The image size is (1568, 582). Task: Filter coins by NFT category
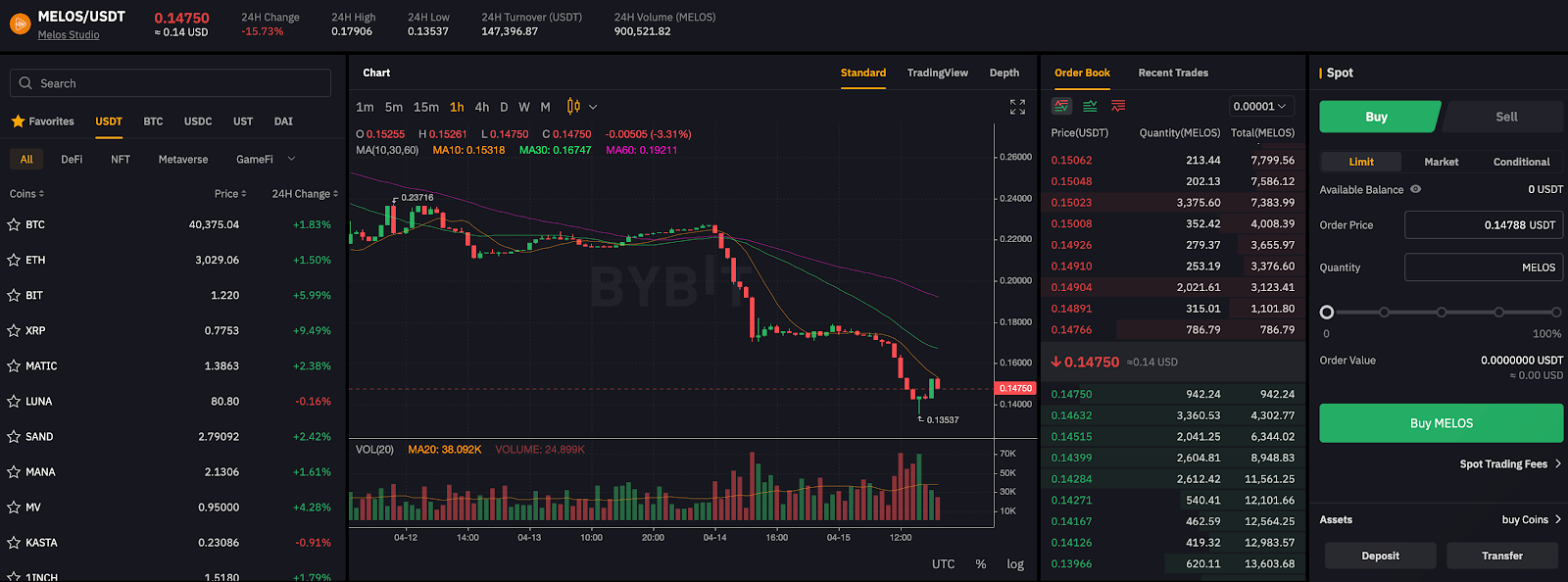coord(121,159)
